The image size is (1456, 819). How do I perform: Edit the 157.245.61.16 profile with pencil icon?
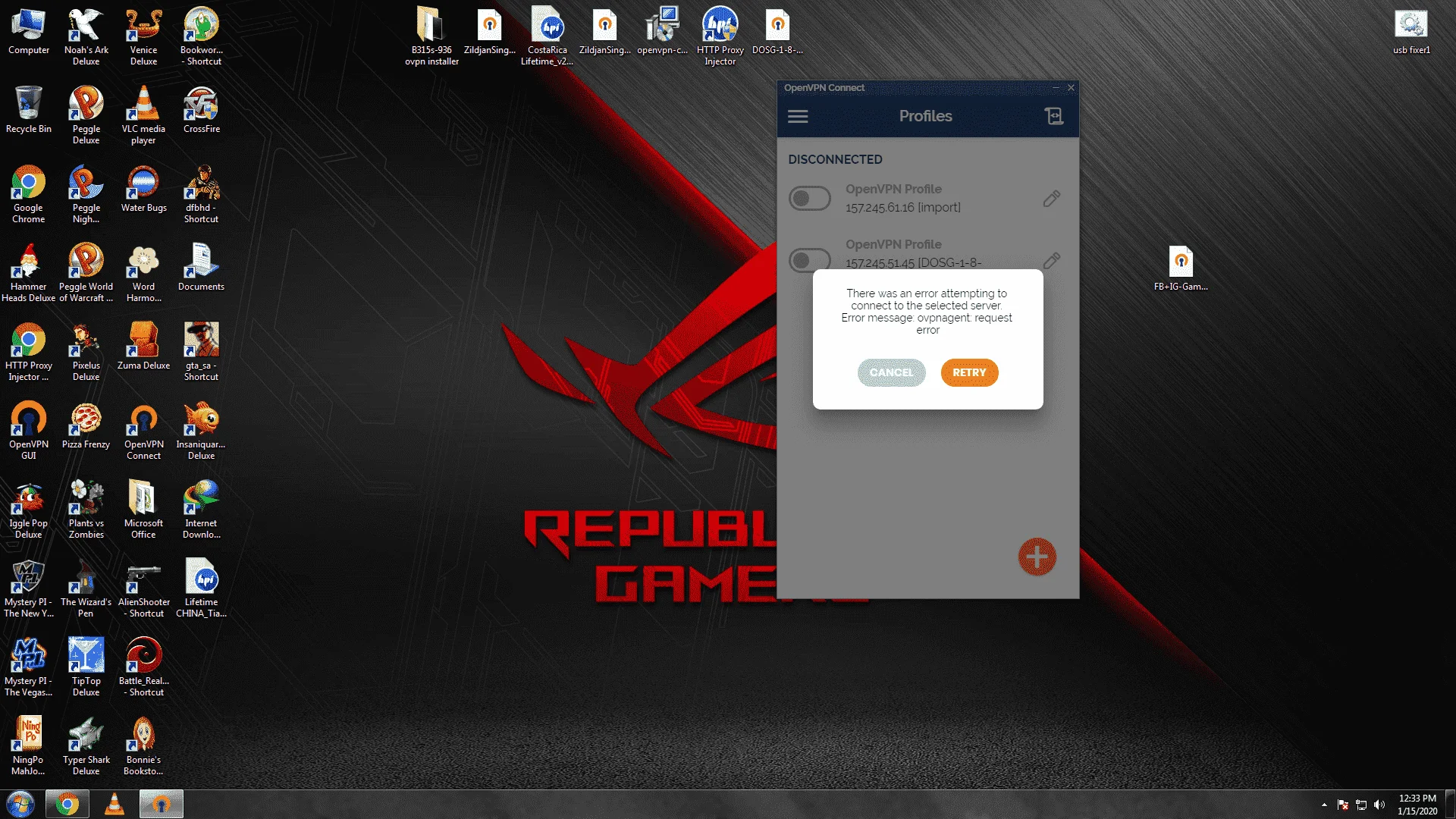(1051, 199)
